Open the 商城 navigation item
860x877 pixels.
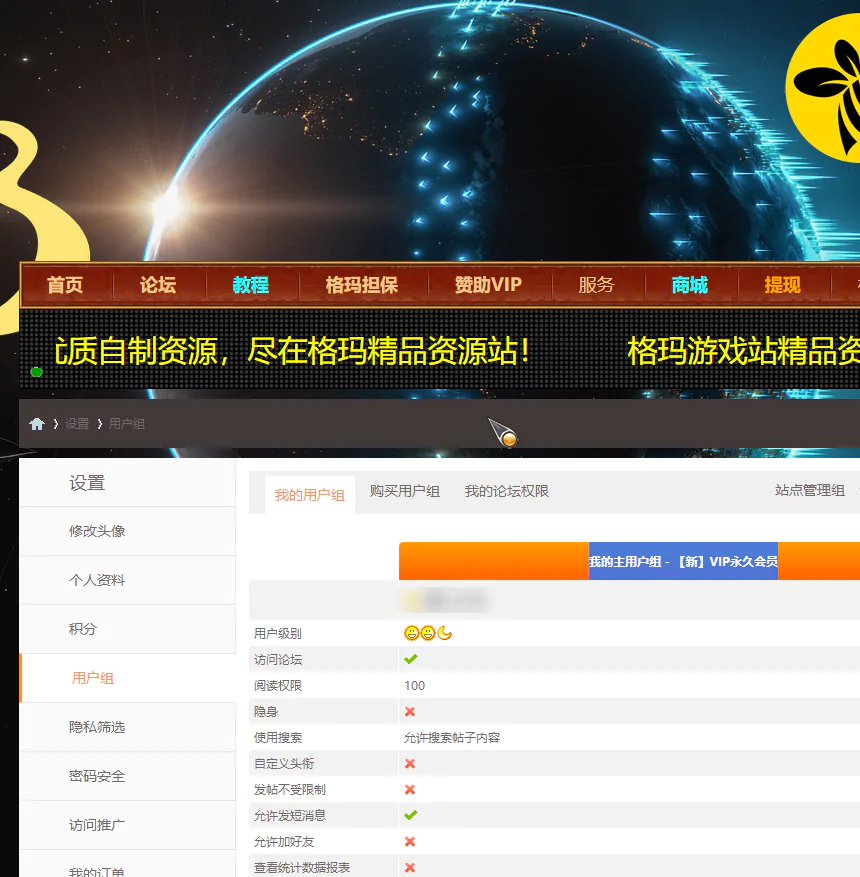tap(690, 285)
